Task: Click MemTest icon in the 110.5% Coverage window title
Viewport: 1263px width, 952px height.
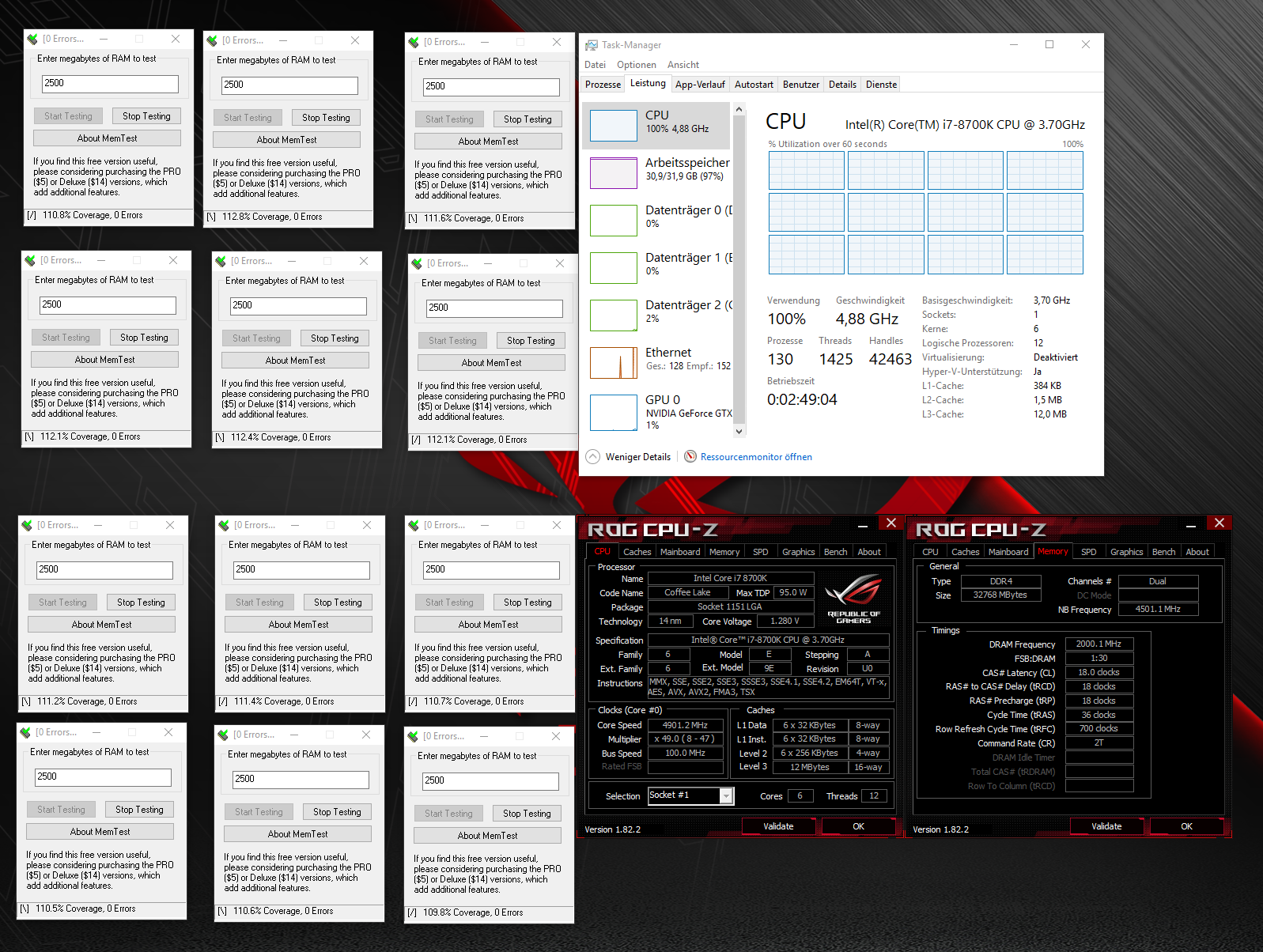Action: tap(25, 732)
